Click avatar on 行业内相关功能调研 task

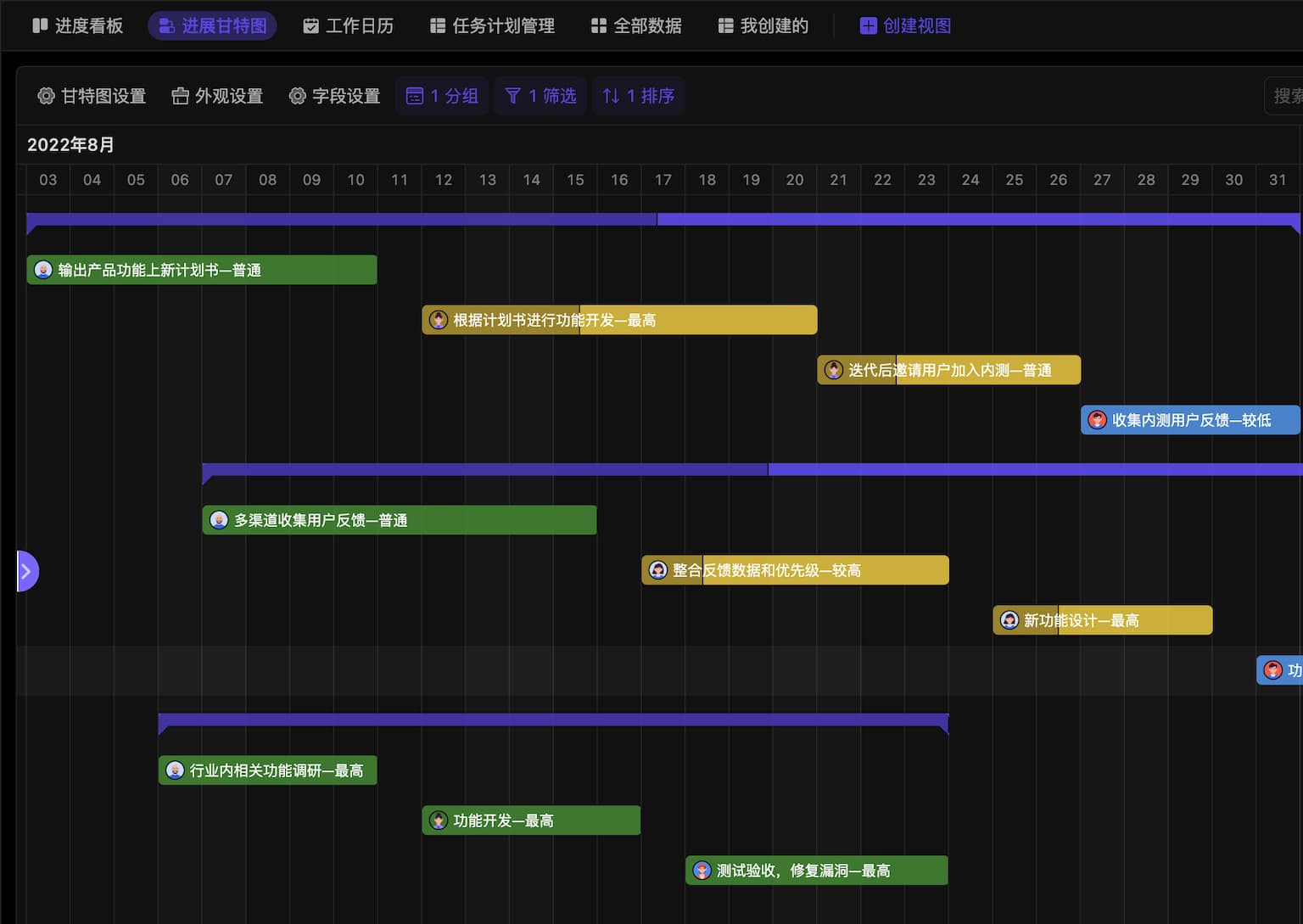[175, 770]
